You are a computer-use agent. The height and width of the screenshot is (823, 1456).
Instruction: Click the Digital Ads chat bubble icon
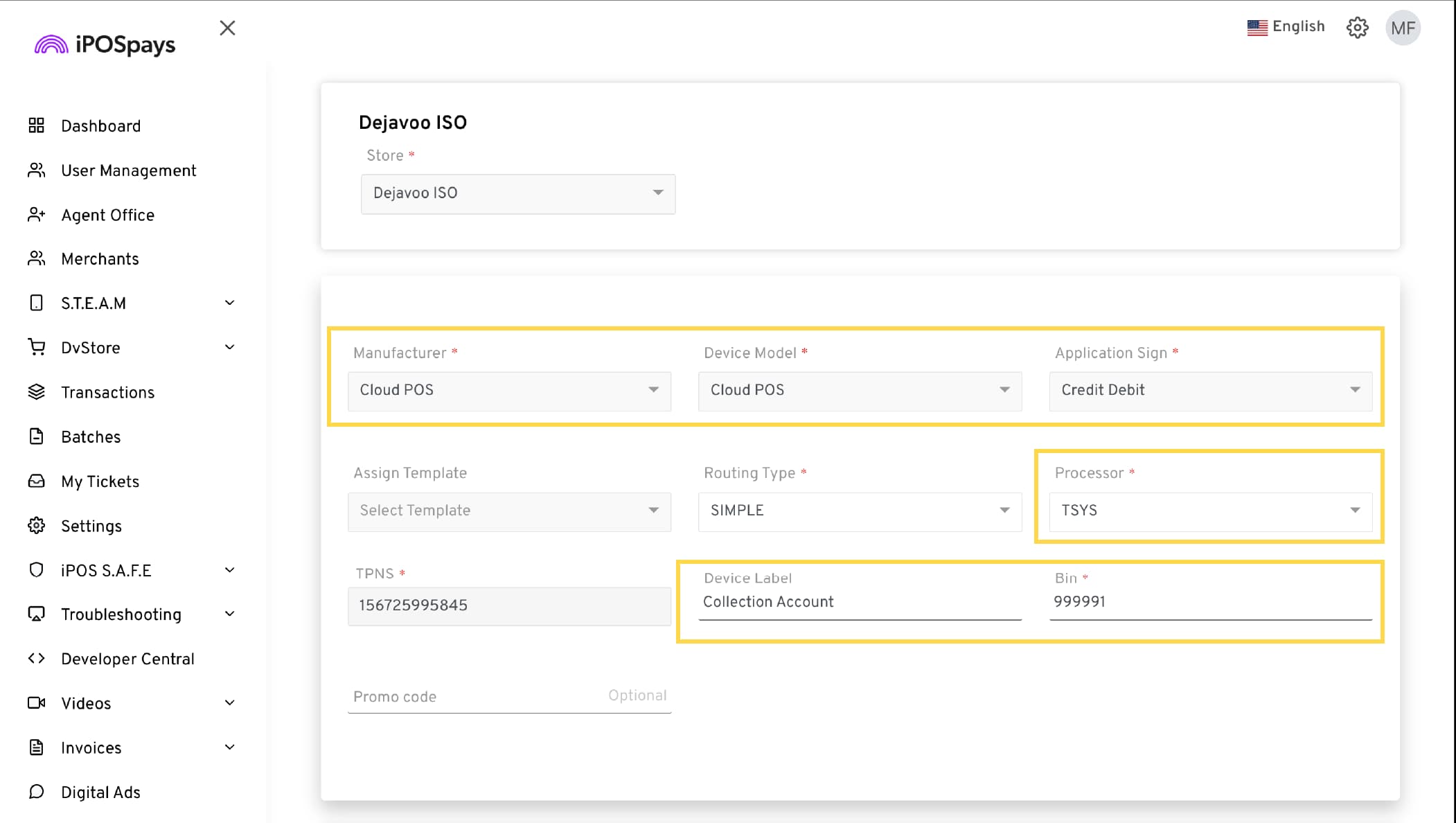click(x=36, y=792)
